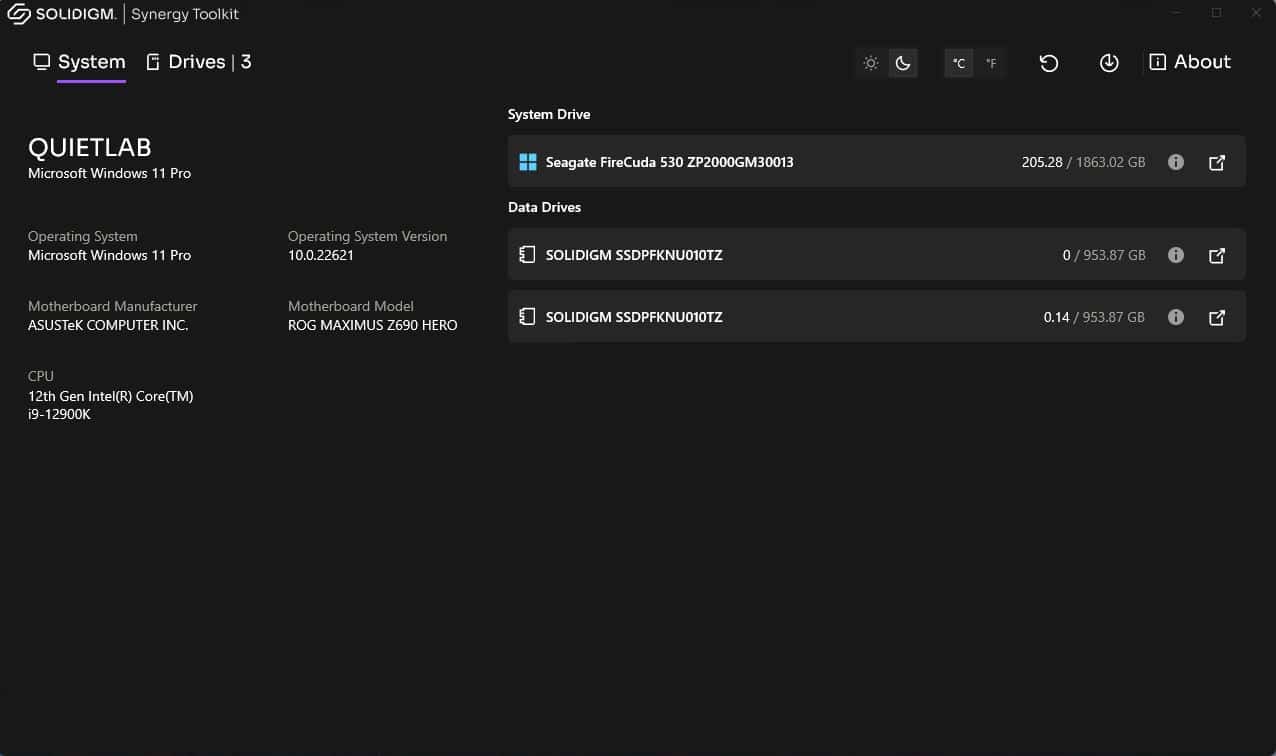This screenshot has width=1276, height=756.
Task: Enable dark theme with moon icon
Action: [x=903, y=63]
